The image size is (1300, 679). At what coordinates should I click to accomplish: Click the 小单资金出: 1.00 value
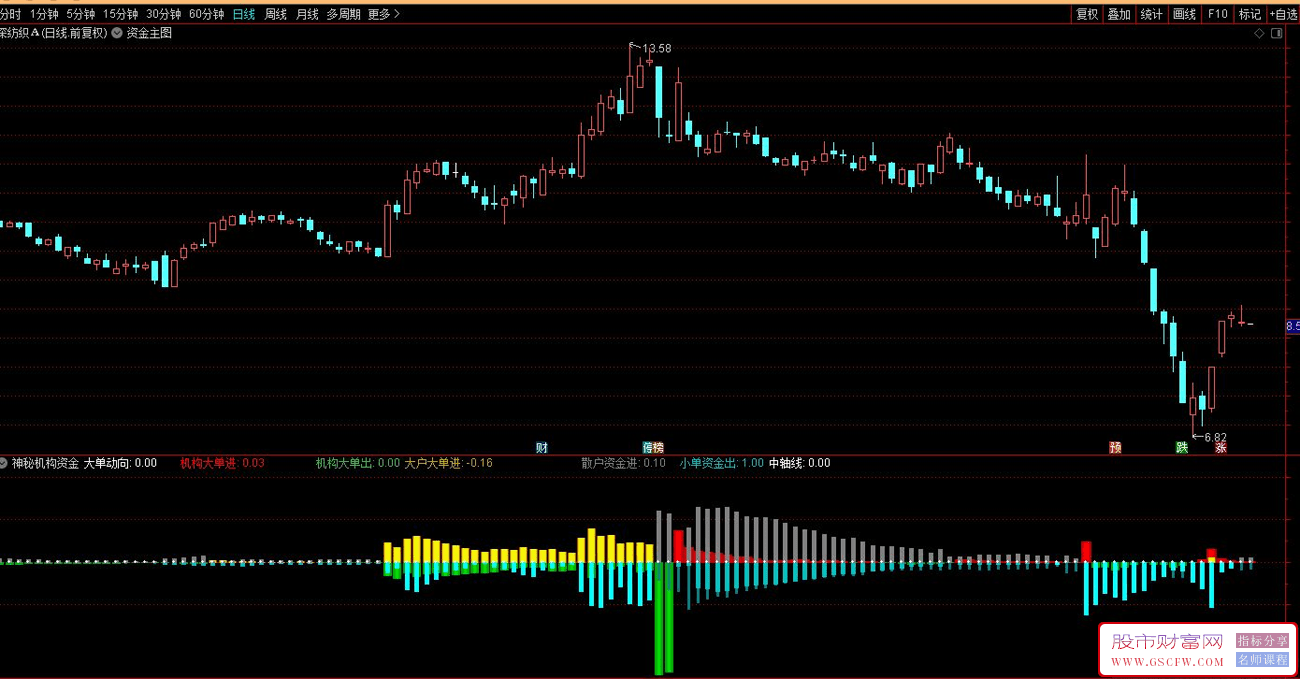tap(722, 463)
